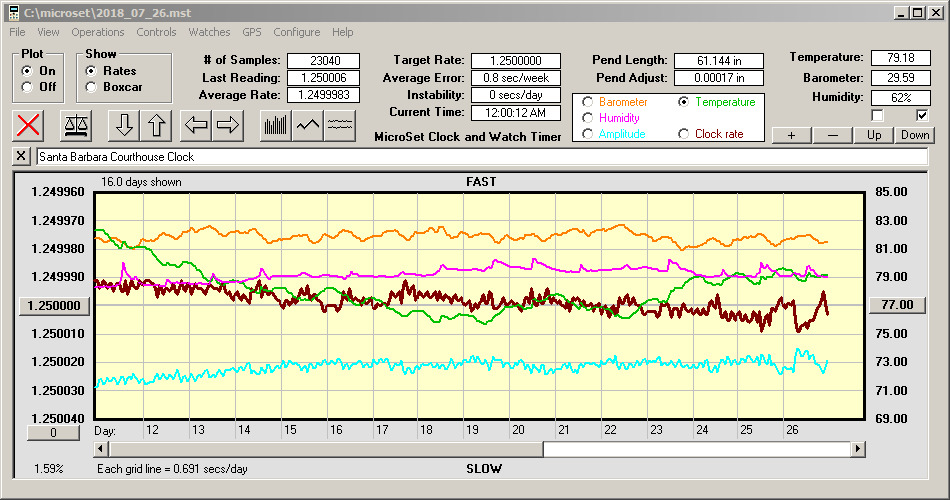Open the View menu
This screenshot has width=950, height=500.
coord(48,32)
